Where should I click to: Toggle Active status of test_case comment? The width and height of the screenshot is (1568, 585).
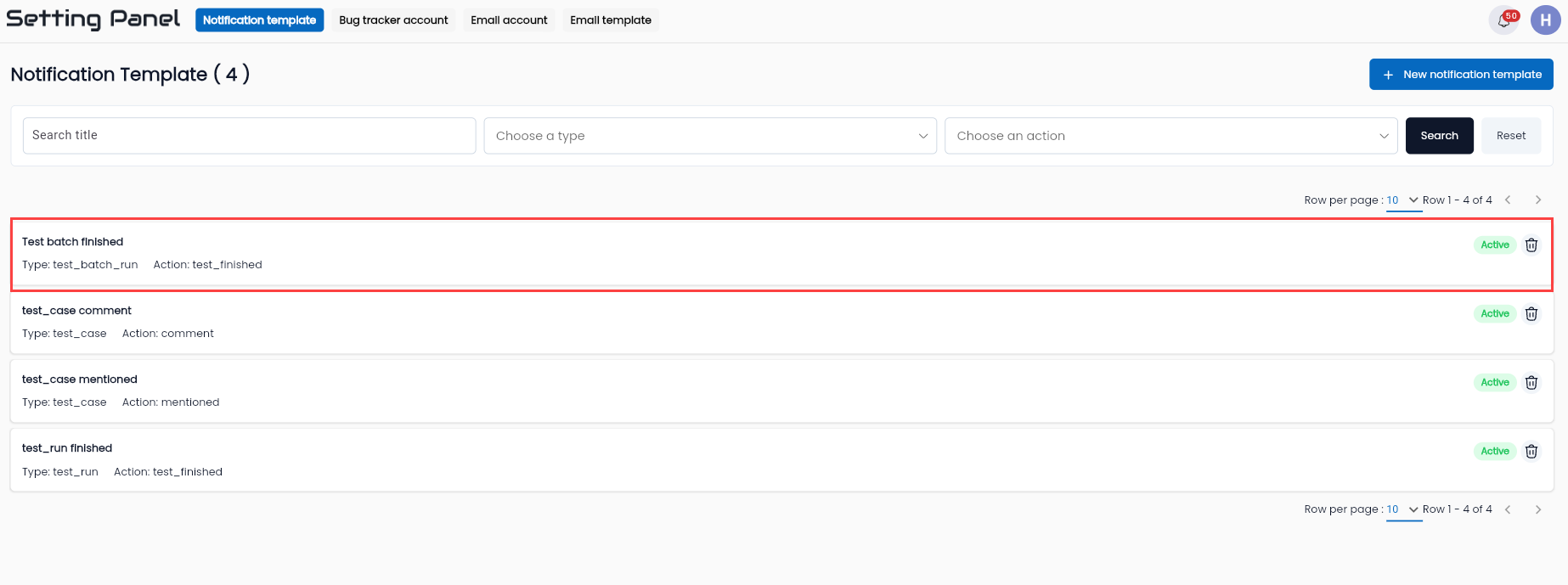[x=1495, y=314]
